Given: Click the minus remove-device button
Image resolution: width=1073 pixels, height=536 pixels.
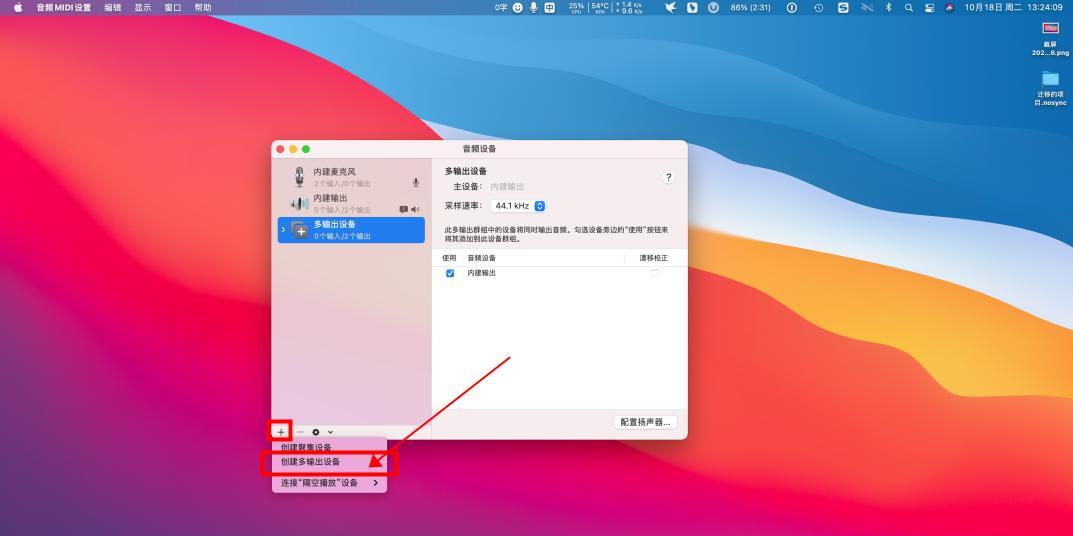Looking at the screenshot, I should tap(300, 432).
